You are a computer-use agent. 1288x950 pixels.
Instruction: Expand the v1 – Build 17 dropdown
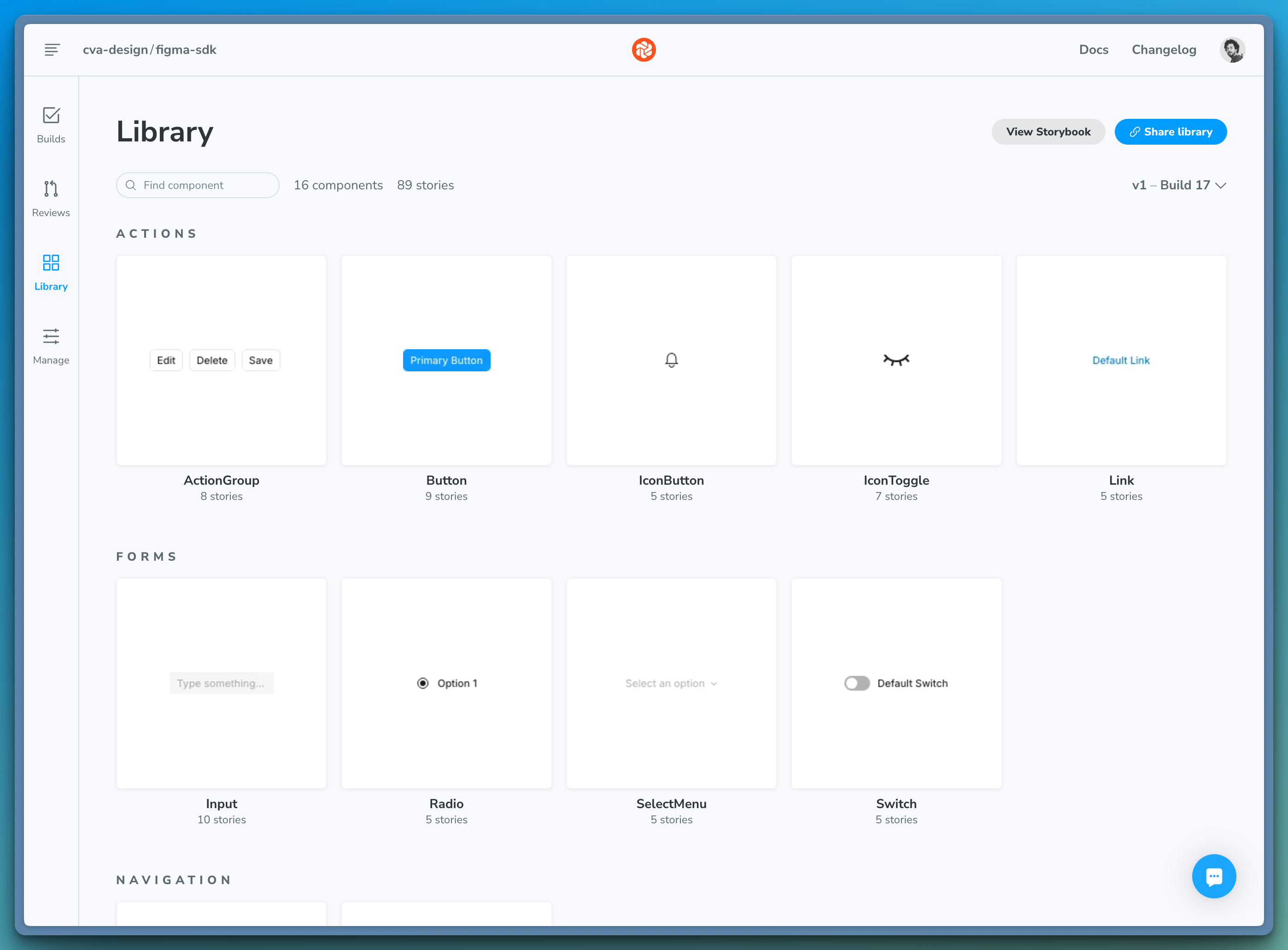[x=1179, y=185]
